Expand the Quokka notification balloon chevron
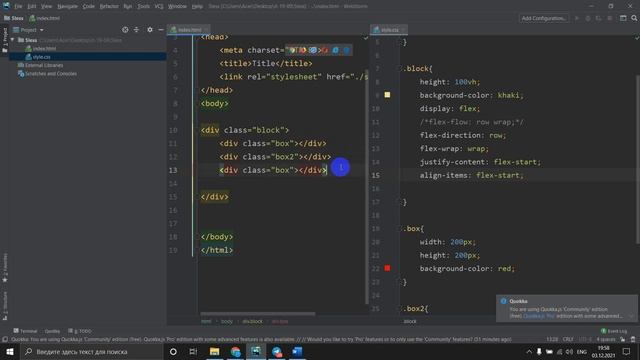640x360 pixels. (631, 316)
